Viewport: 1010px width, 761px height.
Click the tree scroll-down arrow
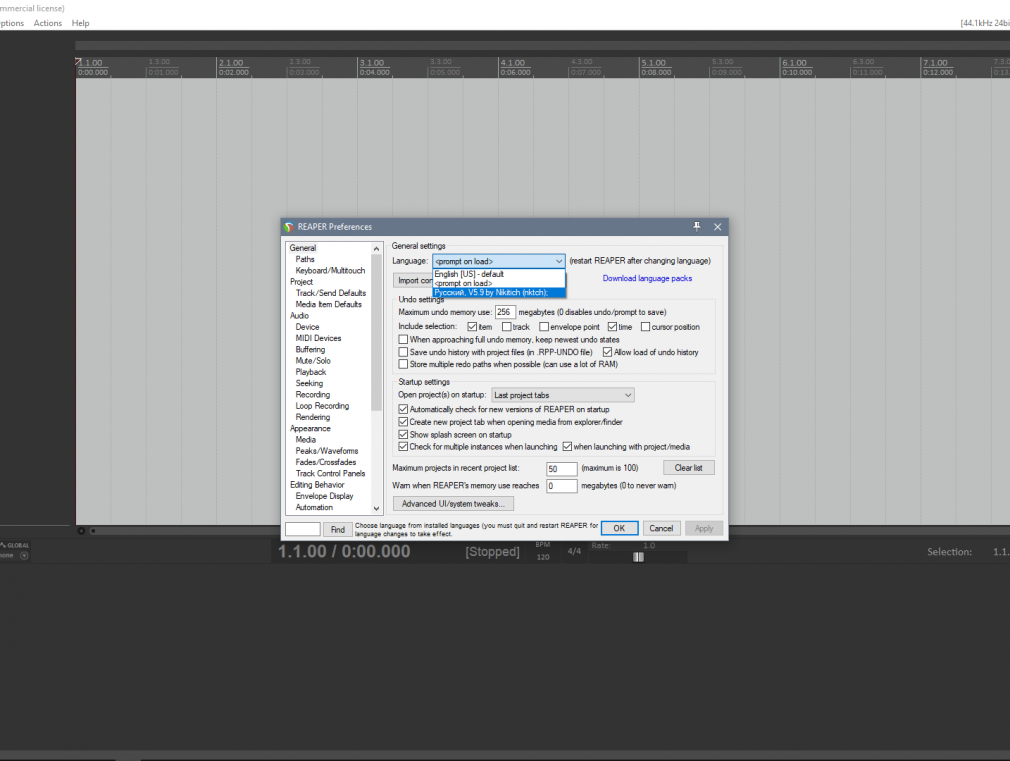(377, 508)
